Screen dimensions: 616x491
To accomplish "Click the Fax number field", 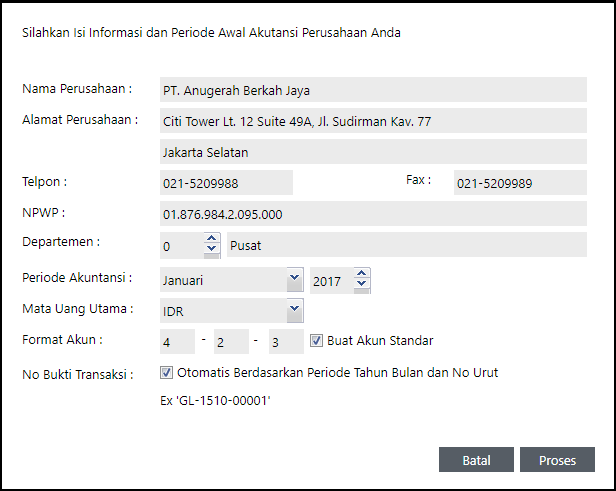I will (518, 183).
